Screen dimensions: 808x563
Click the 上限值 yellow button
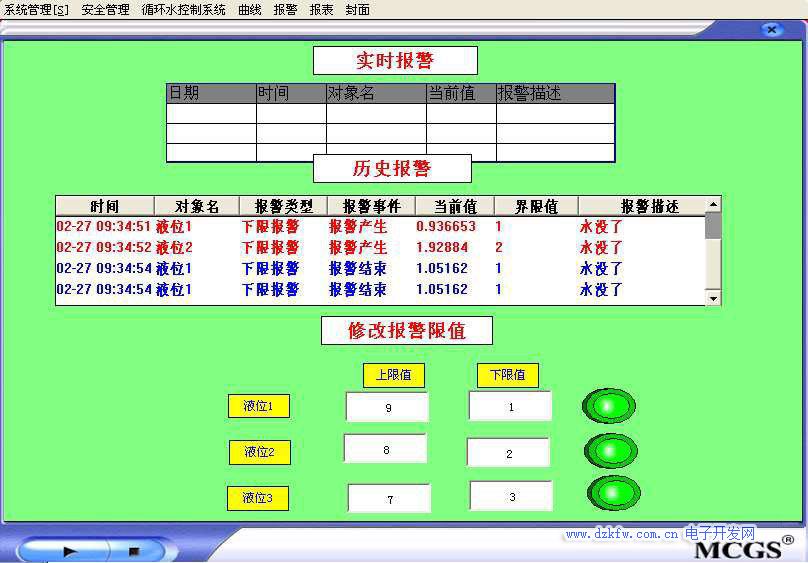pos(393,375)
